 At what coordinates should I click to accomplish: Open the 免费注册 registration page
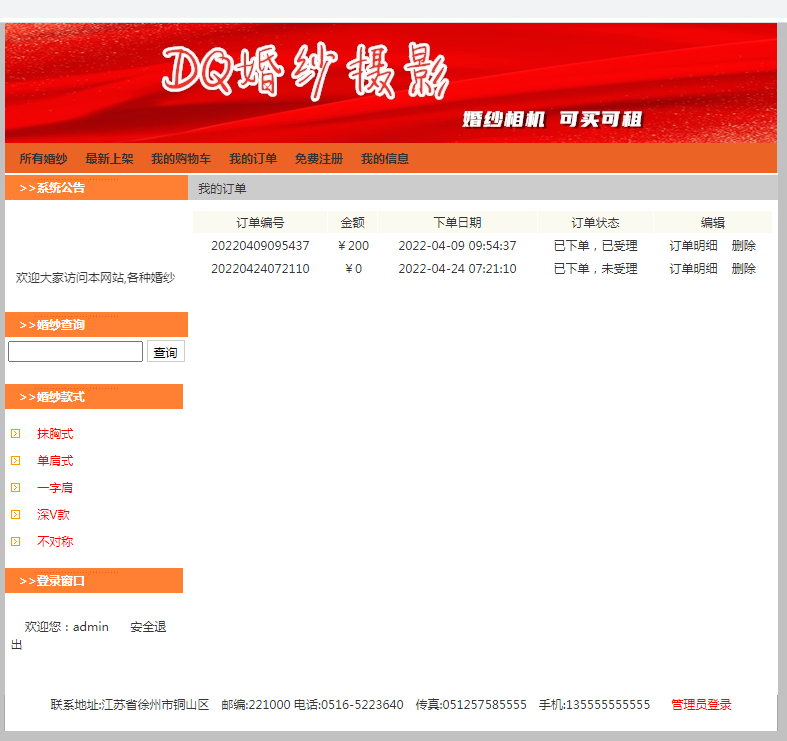coord(319,159)
